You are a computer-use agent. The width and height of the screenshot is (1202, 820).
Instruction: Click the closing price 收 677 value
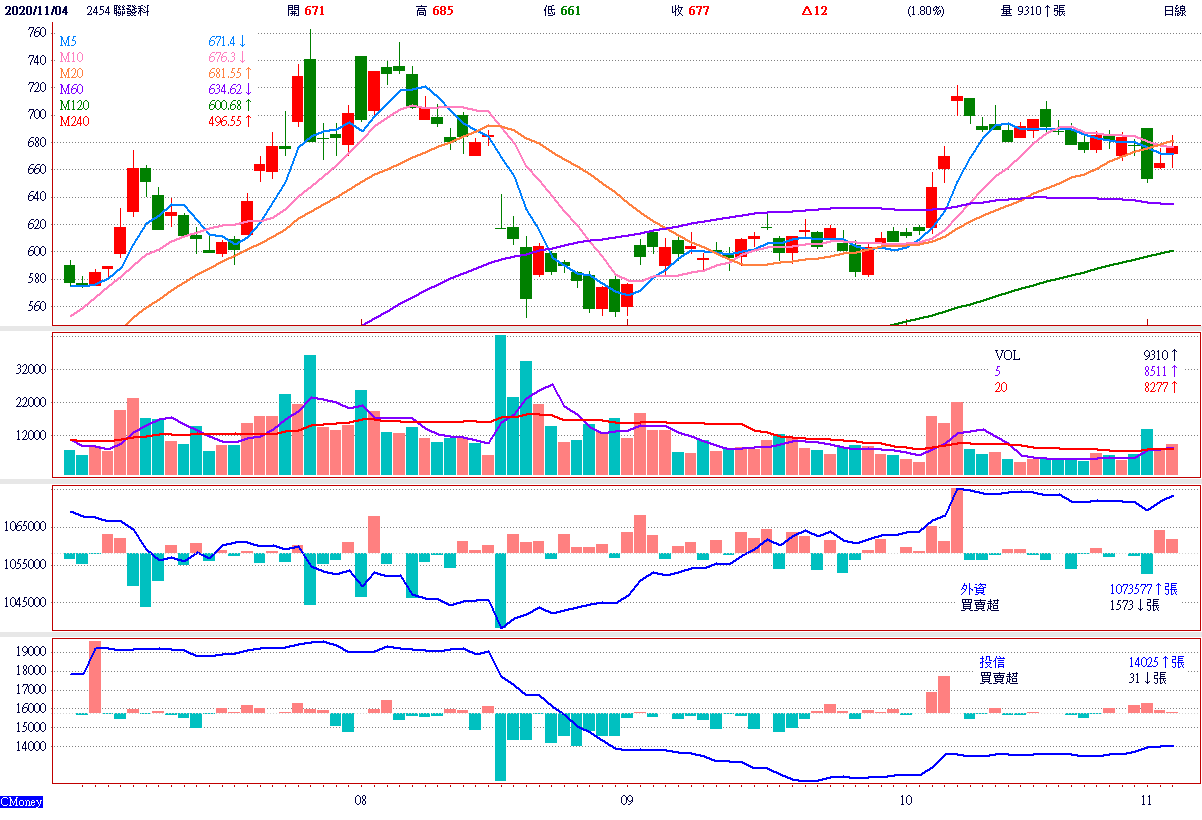click(x=690, y=11)
